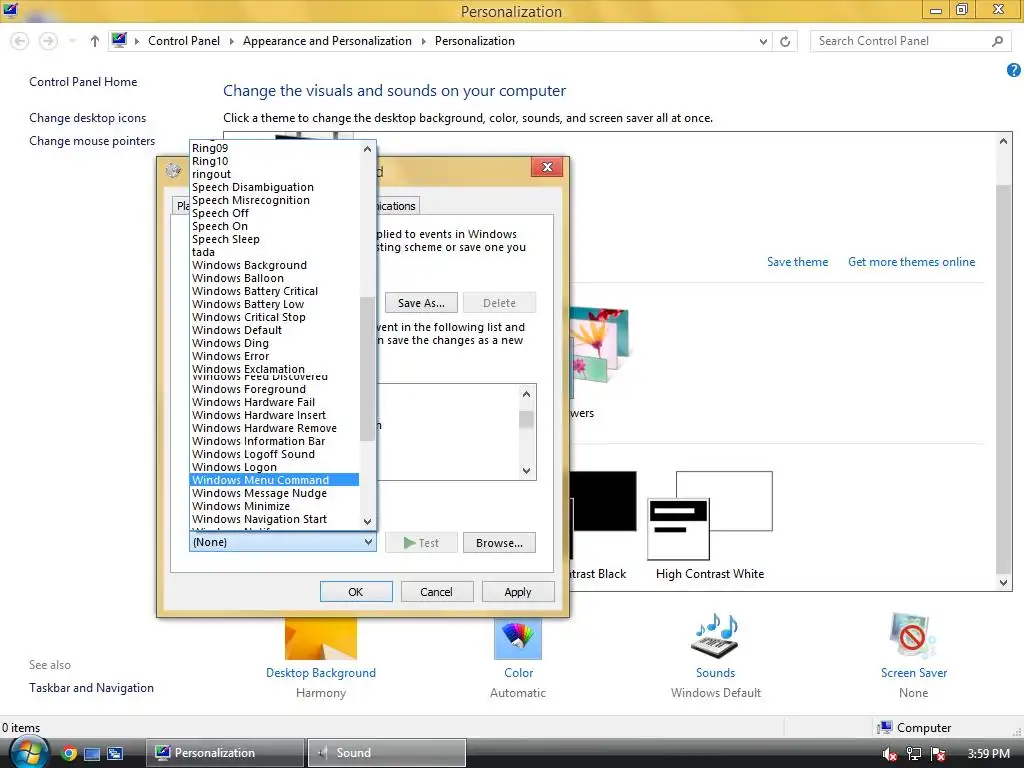This screenshot has height=768, width=1024.
Task: Pick tada sound
Action: pyautogui.click(x=274, y=251)
